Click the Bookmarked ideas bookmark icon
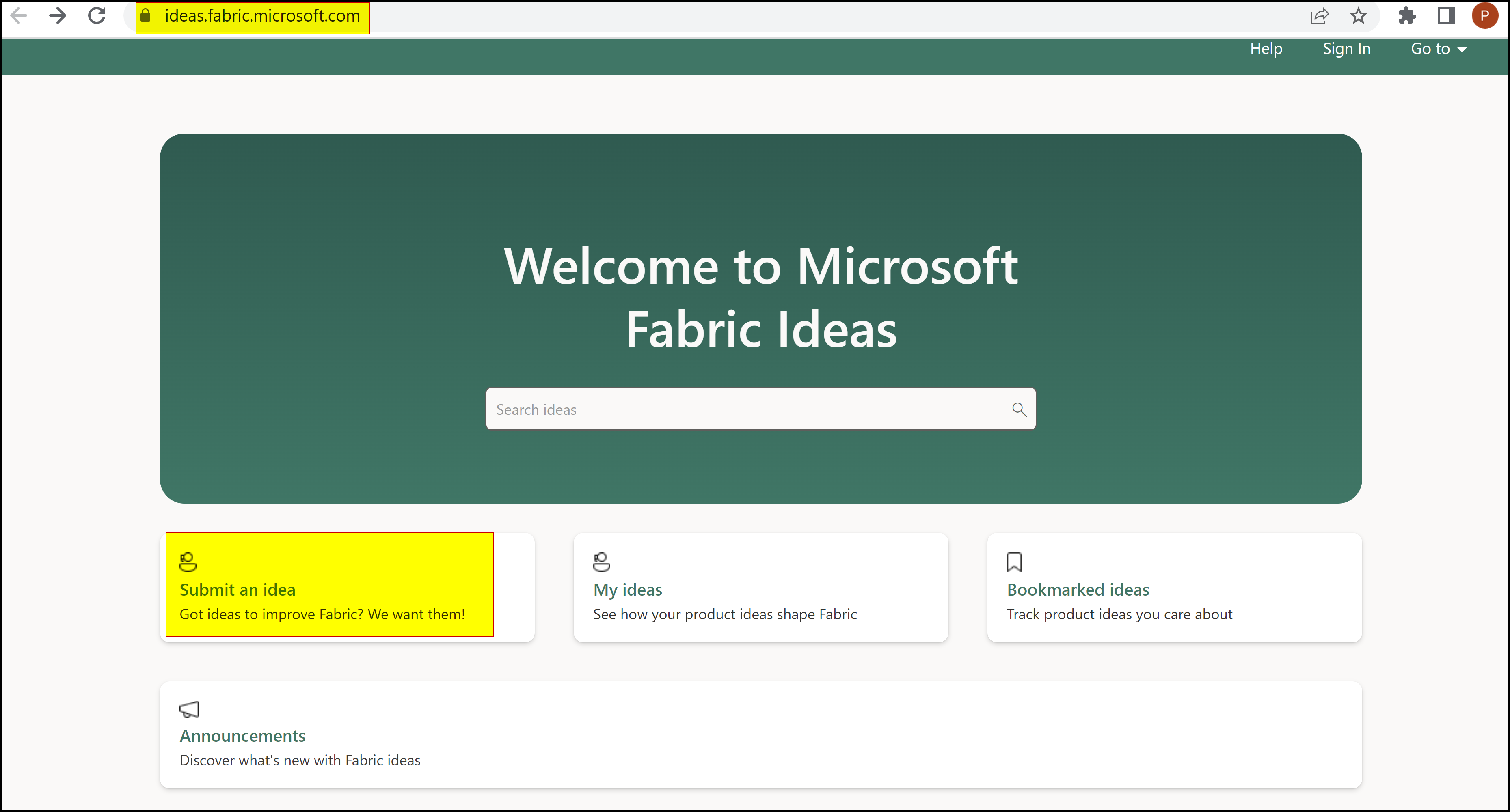1510x812 pixels. (x=1014, y=562)
